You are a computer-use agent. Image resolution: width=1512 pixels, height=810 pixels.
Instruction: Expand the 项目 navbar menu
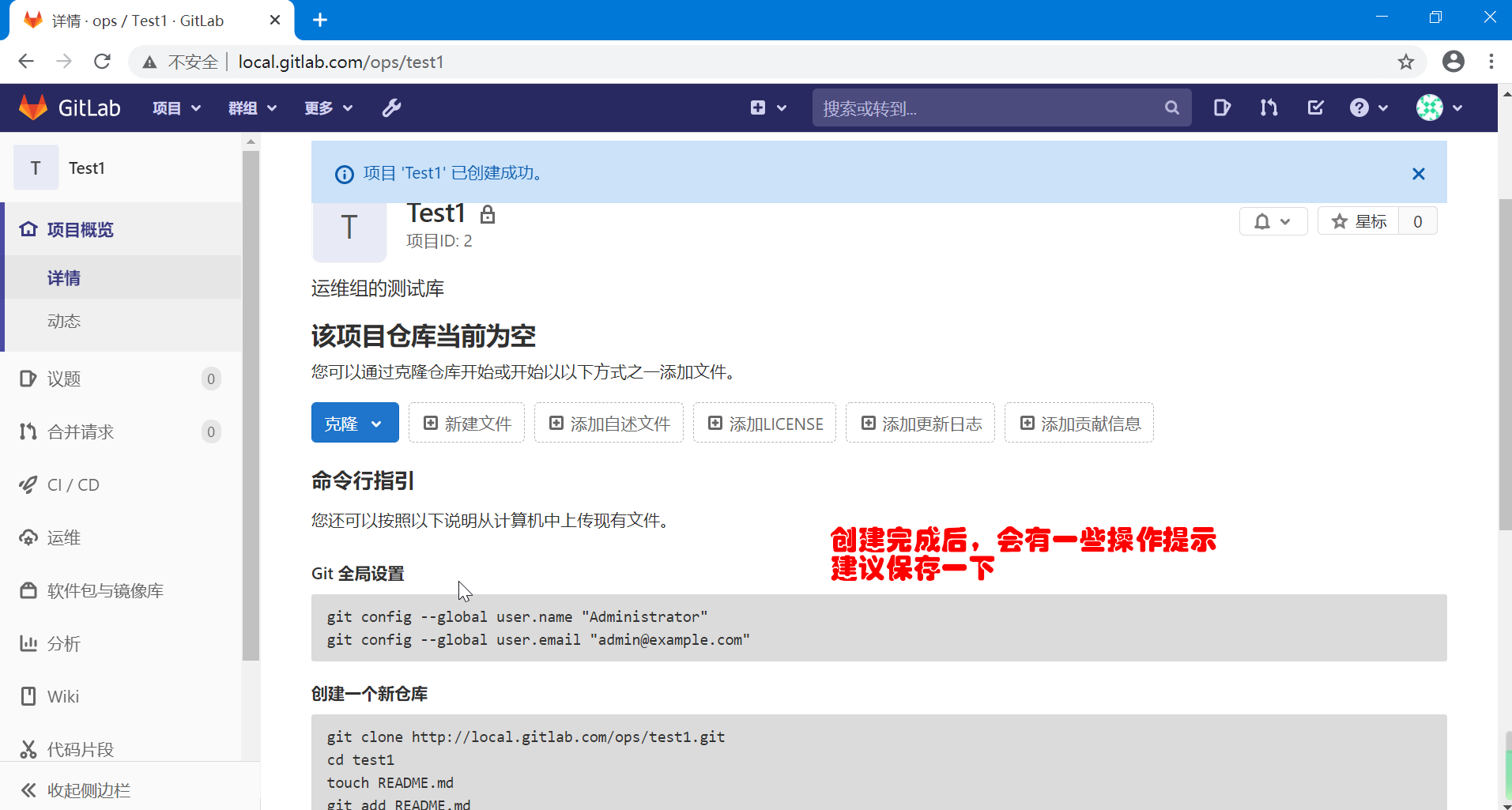point(176,108)
